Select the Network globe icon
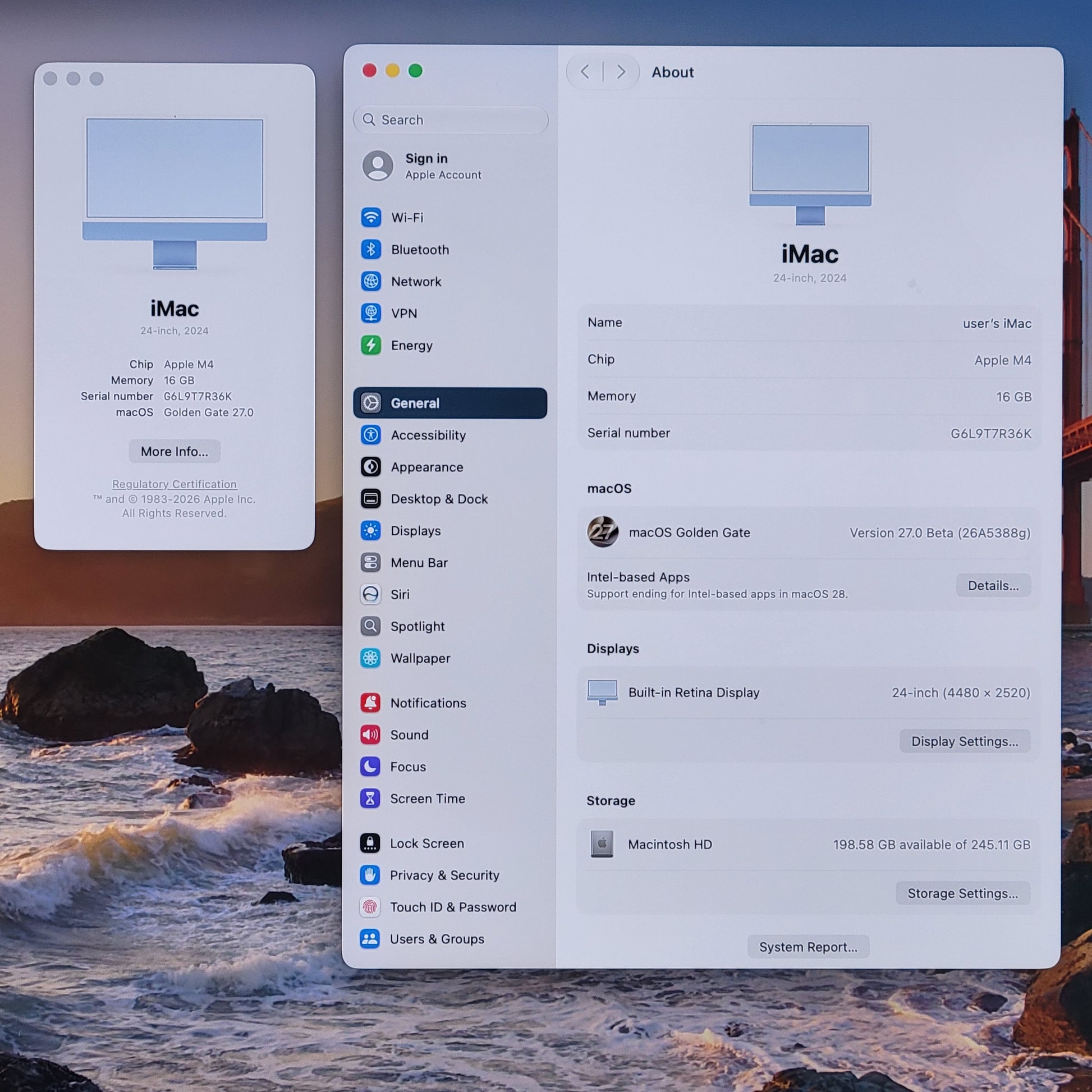 (x=371, y=281)
